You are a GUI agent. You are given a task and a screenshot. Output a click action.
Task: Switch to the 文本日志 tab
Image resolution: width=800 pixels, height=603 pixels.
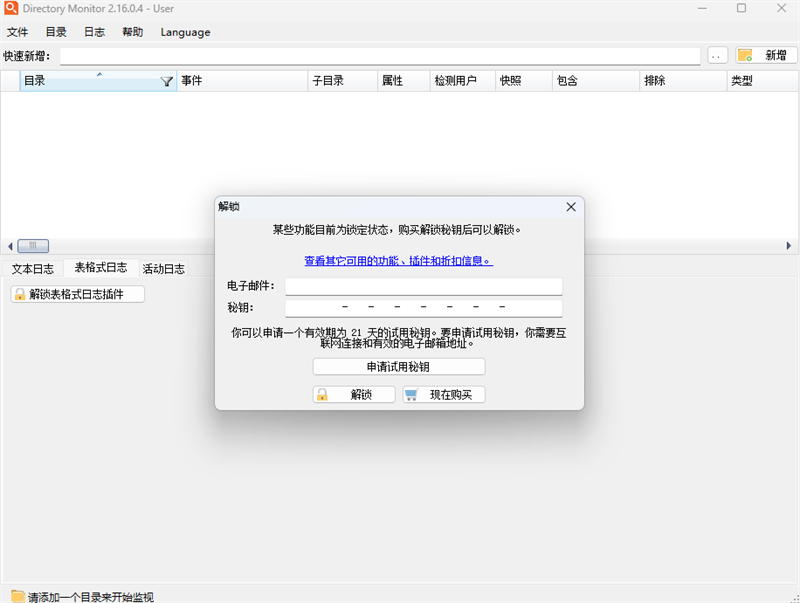tap(33, 268)
